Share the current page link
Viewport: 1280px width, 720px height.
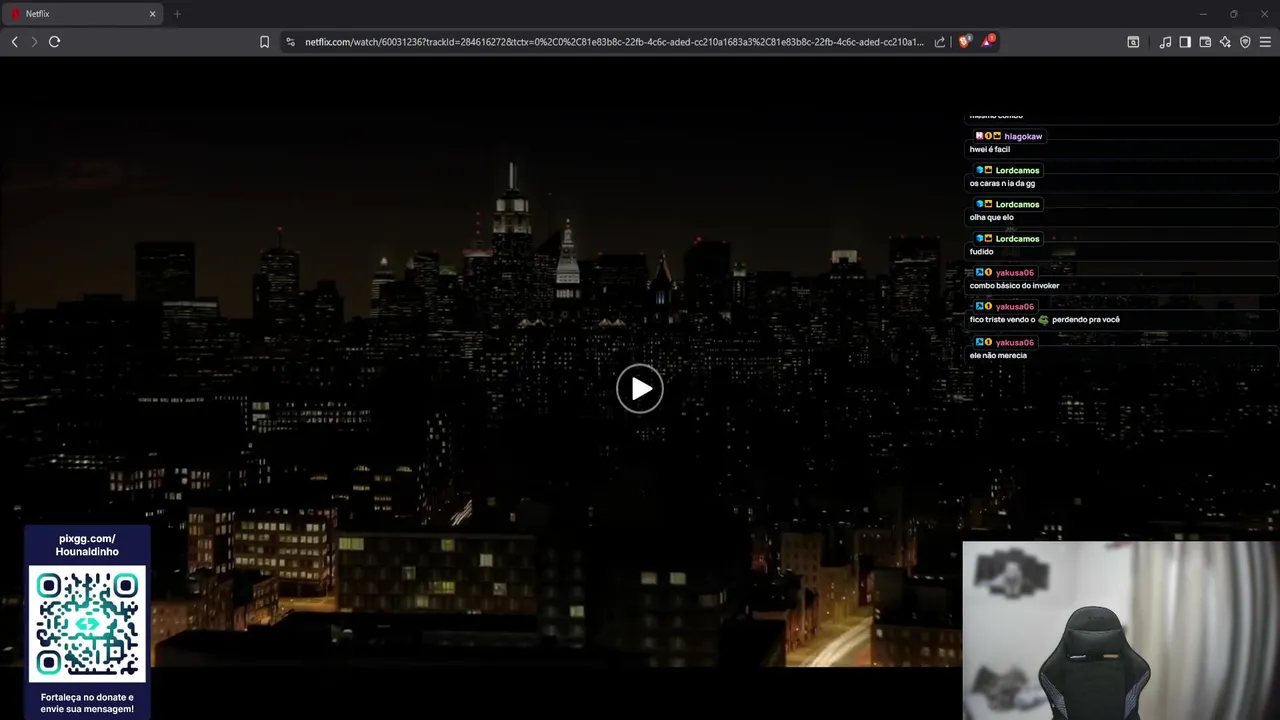[940, 42]
